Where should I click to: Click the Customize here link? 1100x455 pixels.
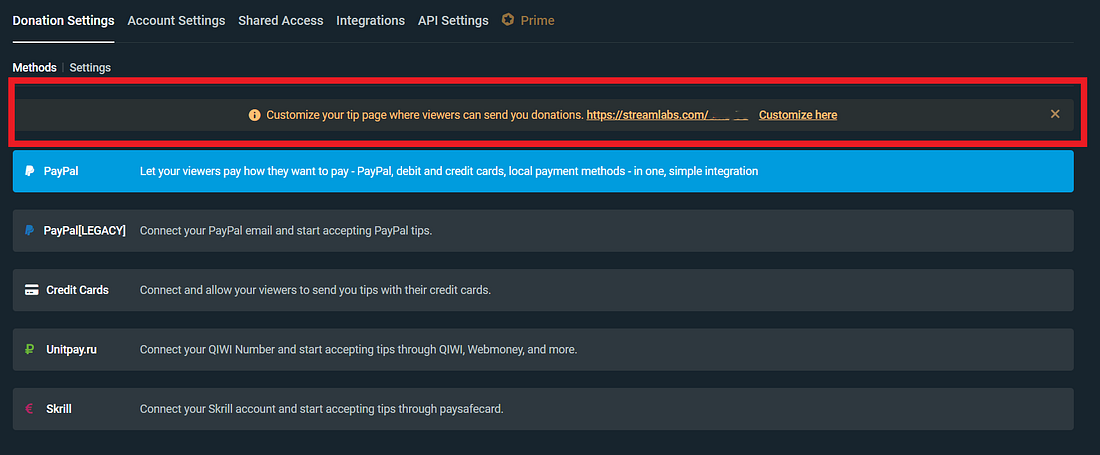798,115
